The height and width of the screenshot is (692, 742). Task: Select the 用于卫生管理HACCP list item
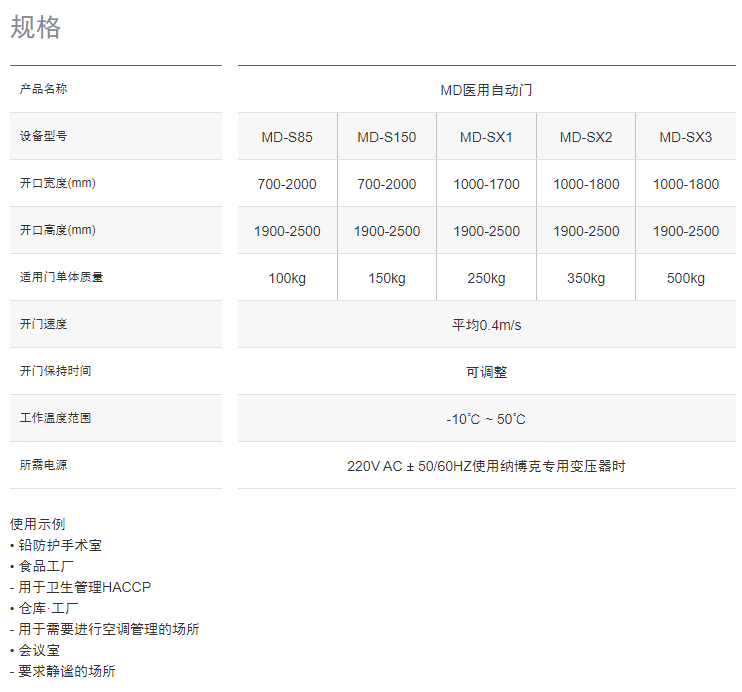[85, 587]
